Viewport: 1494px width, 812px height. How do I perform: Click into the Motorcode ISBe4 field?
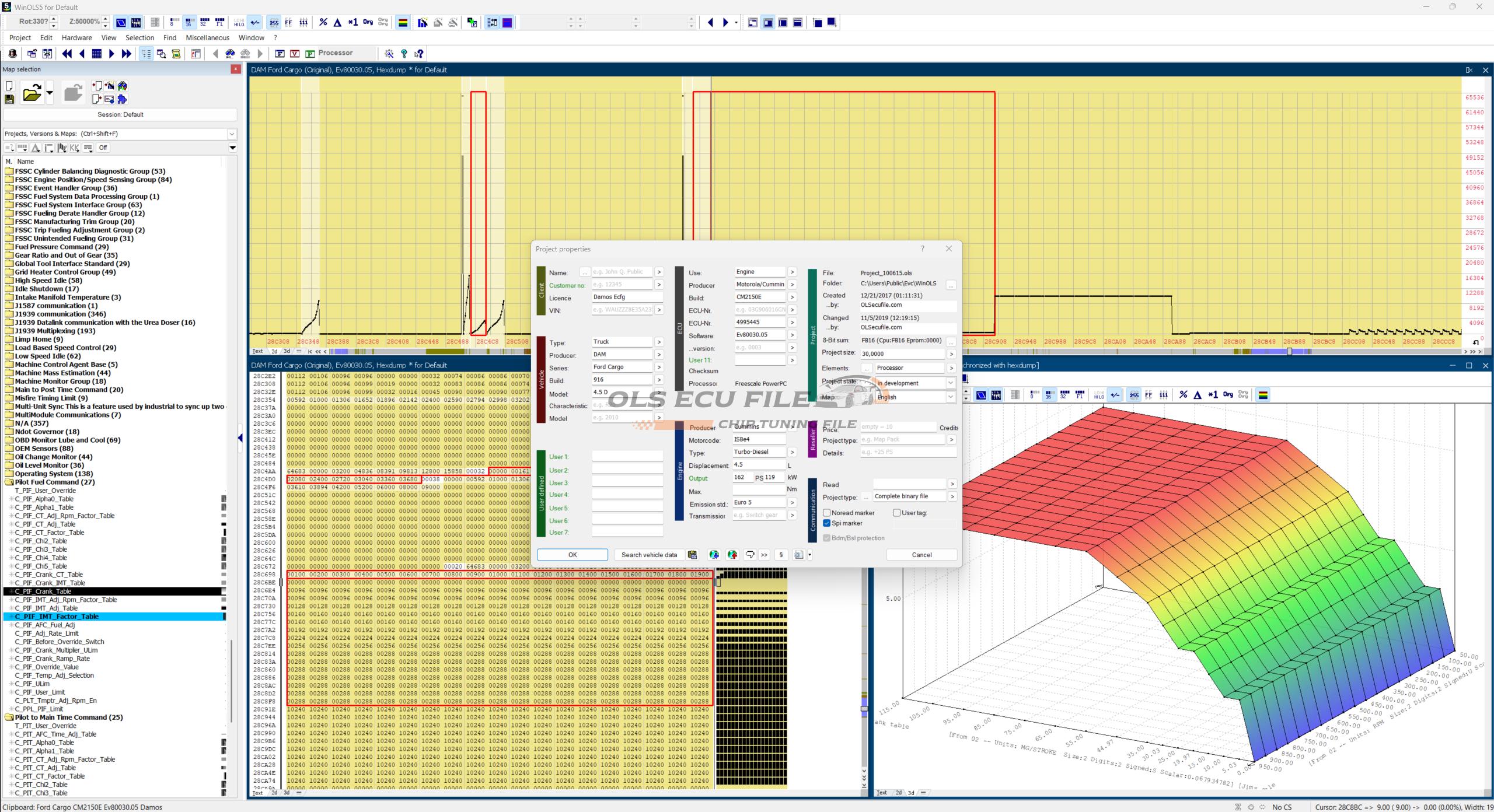(x=759, y=439)
